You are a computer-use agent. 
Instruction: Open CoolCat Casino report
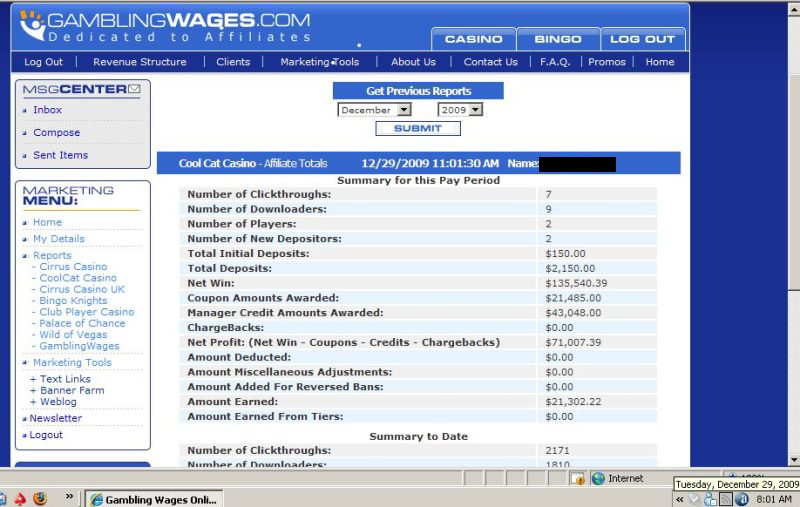pos(78,278)
